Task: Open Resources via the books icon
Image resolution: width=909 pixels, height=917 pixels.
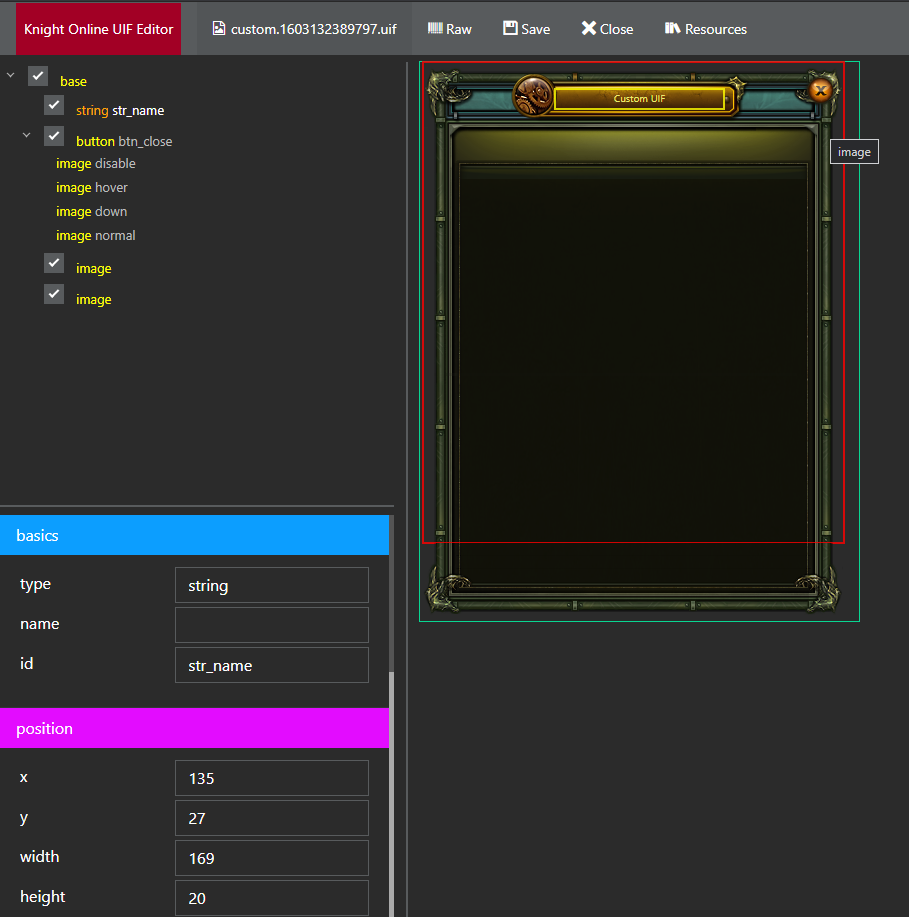Action: pyautogui.click(x=672, y=28)
